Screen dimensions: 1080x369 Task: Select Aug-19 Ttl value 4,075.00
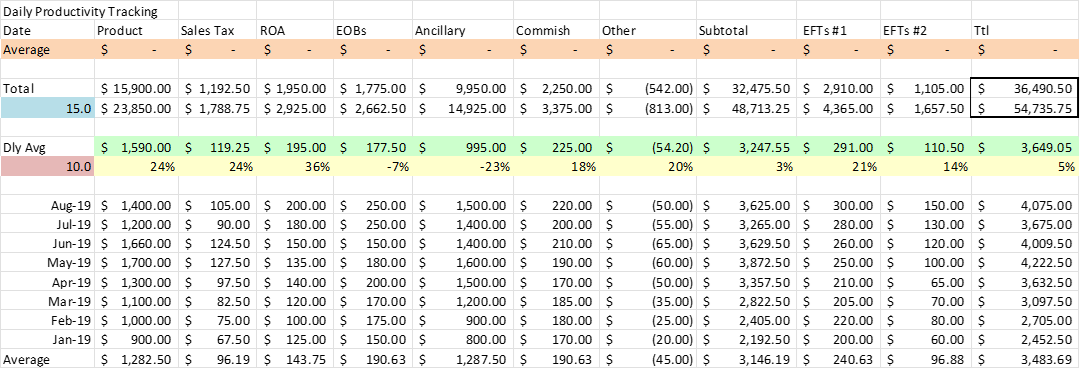[x=1025, y=204]
